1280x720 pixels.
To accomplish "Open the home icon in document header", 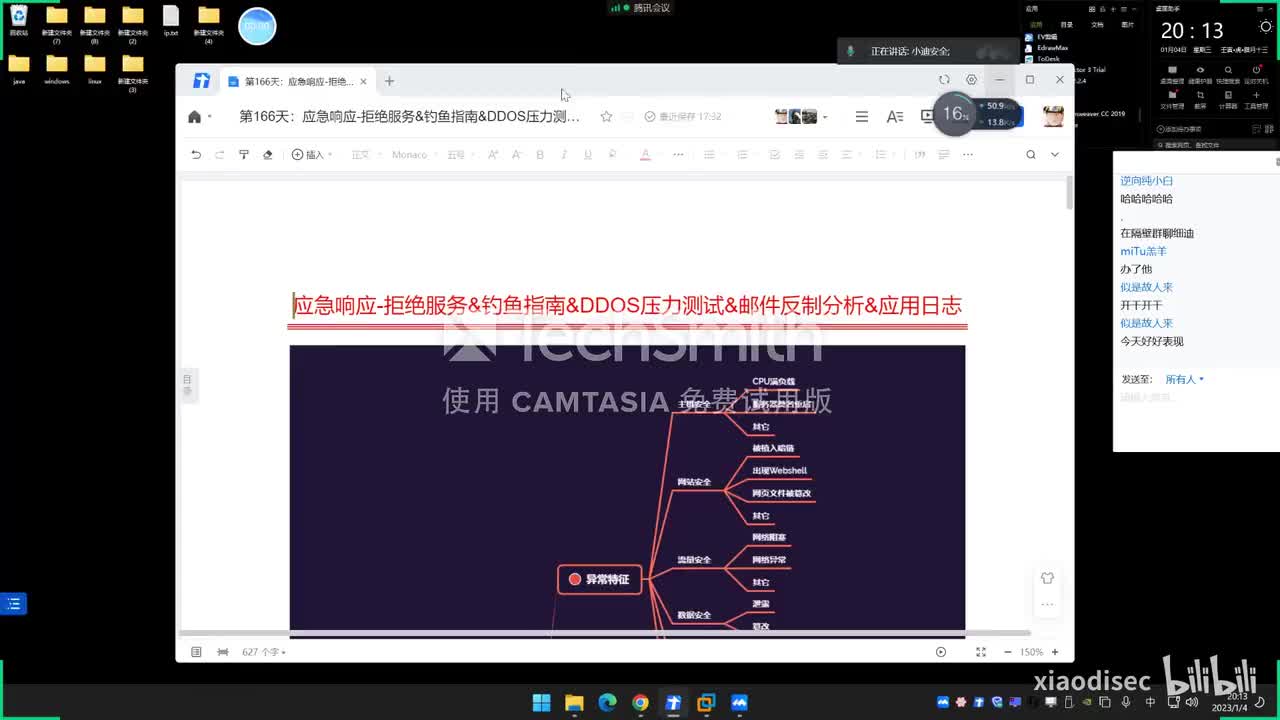I will pos(194,117).
